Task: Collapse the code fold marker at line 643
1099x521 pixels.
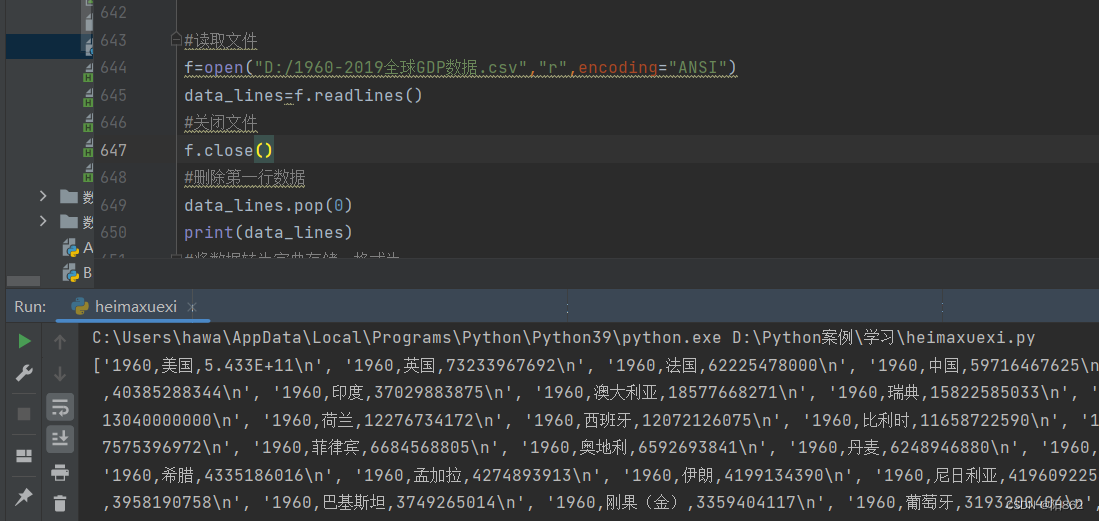Action: 176,41
